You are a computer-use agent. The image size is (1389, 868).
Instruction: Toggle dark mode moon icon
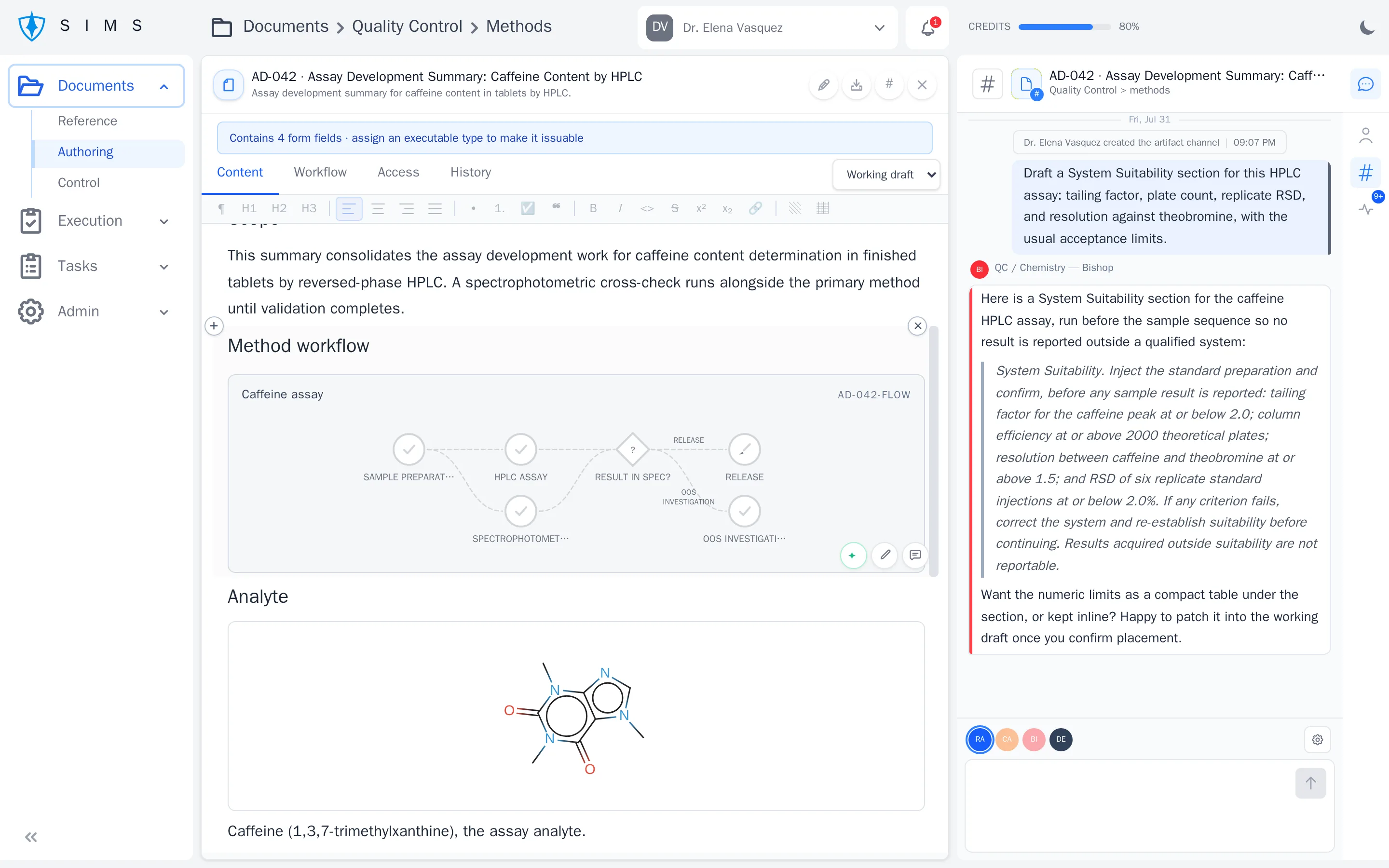[x=1368, y=27]
